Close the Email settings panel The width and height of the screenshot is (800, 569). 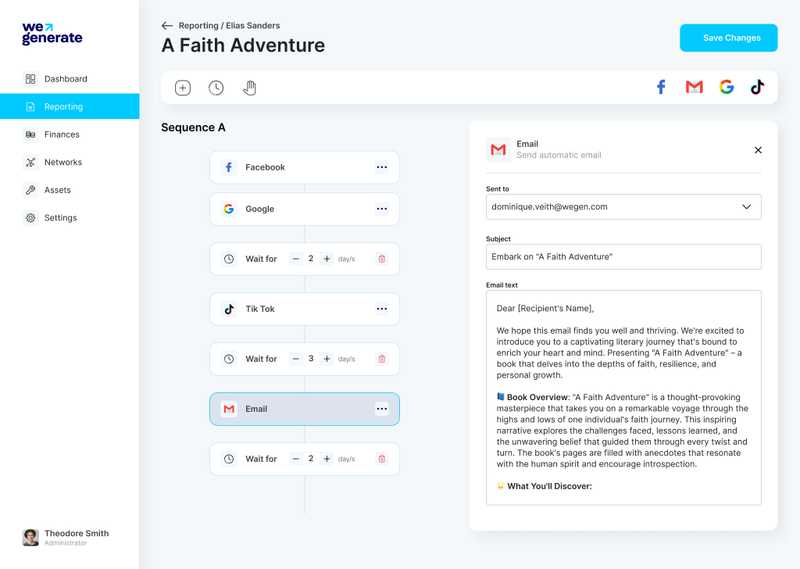coord(758,150)
